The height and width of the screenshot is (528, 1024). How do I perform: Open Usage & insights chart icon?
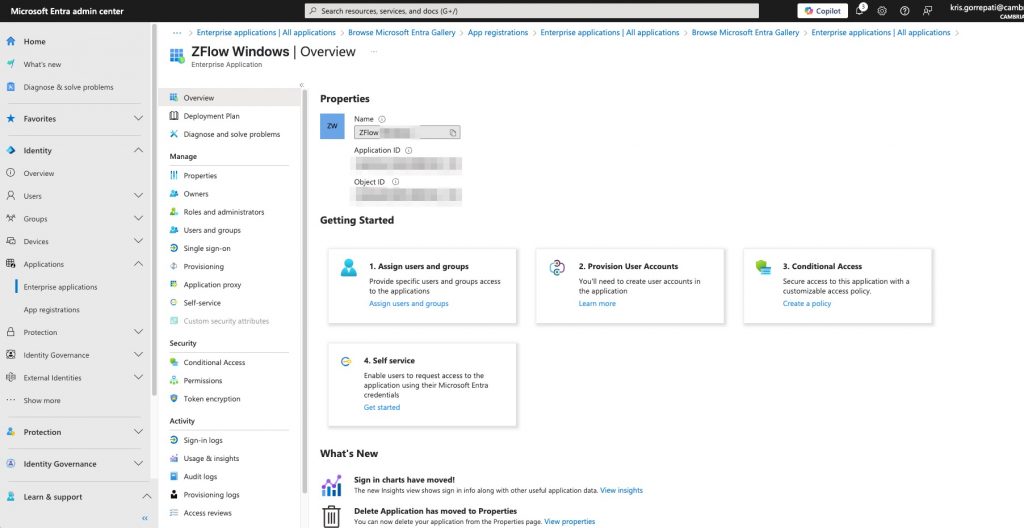coord(174,458)
